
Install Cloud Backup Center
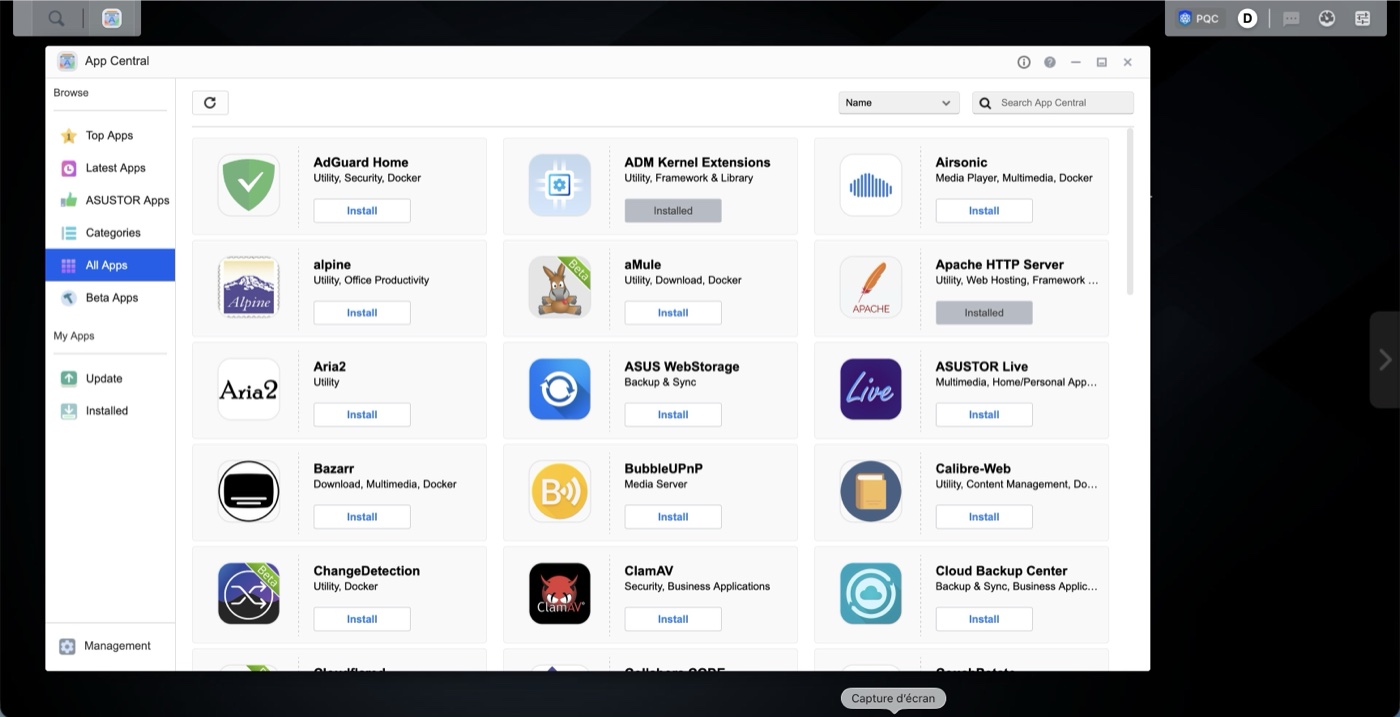984,619
